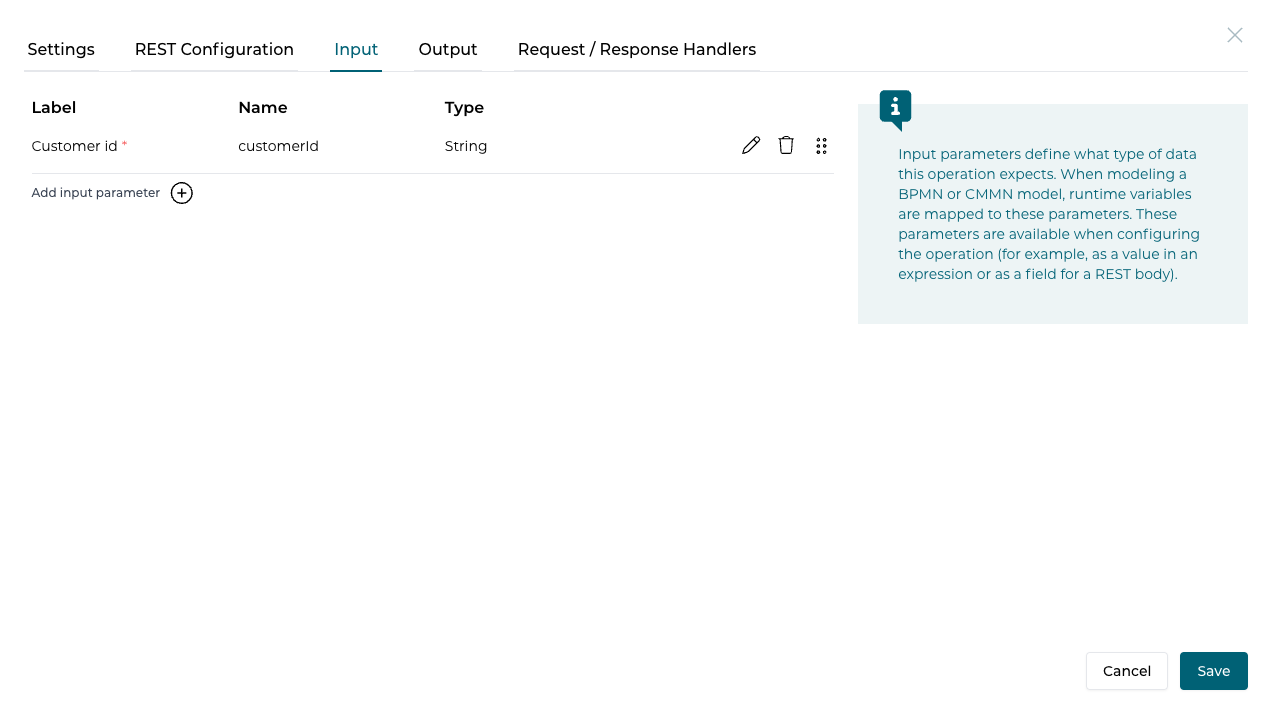Edit the Customer id parameter with the pencil icon

coord(751,145)
